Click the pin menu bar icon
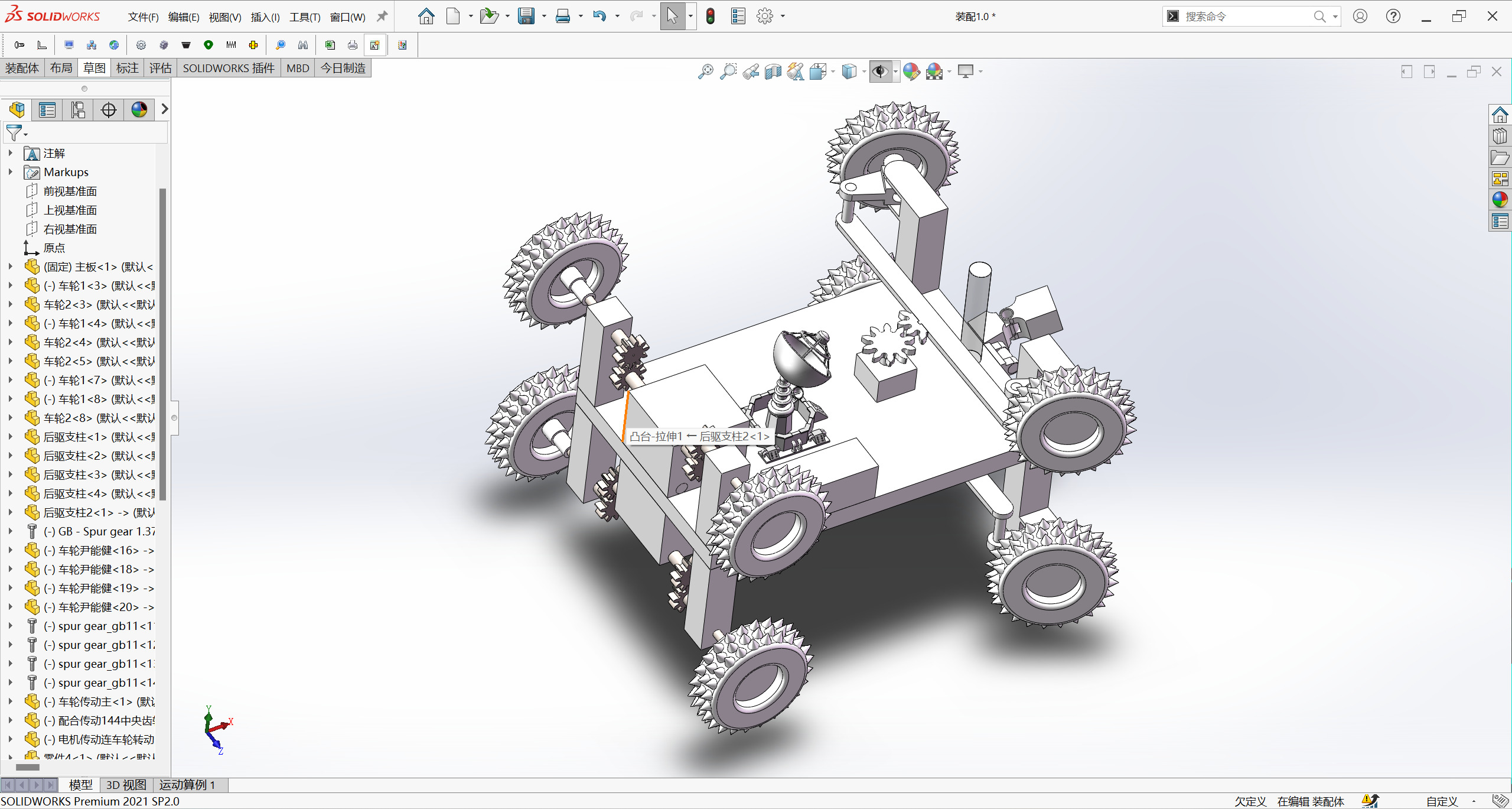The height and width of the screenshot is (809, 1512). (382, 17)
